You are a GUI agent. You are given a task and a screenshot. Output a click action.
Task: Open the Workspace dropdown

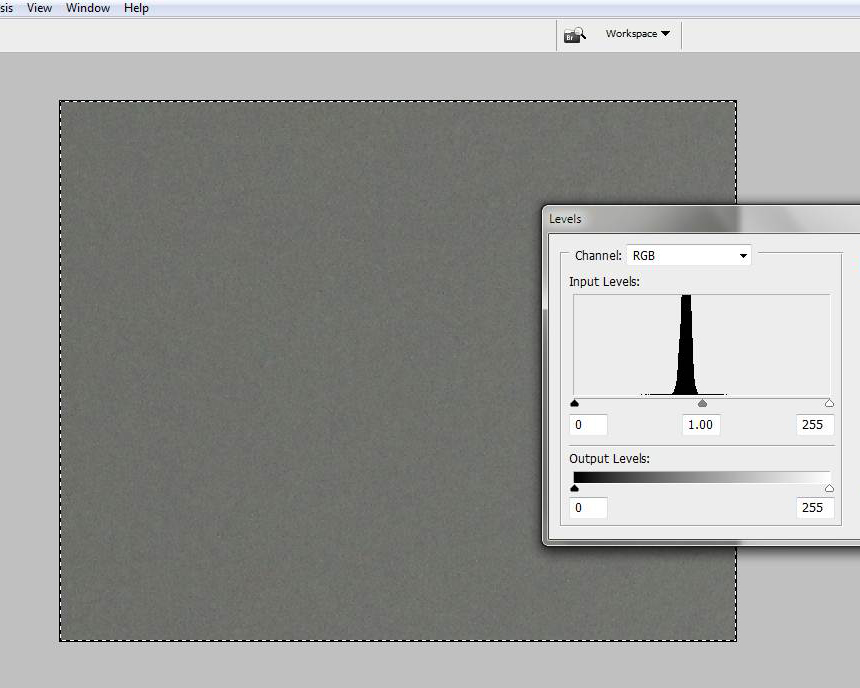click(637, 34)
